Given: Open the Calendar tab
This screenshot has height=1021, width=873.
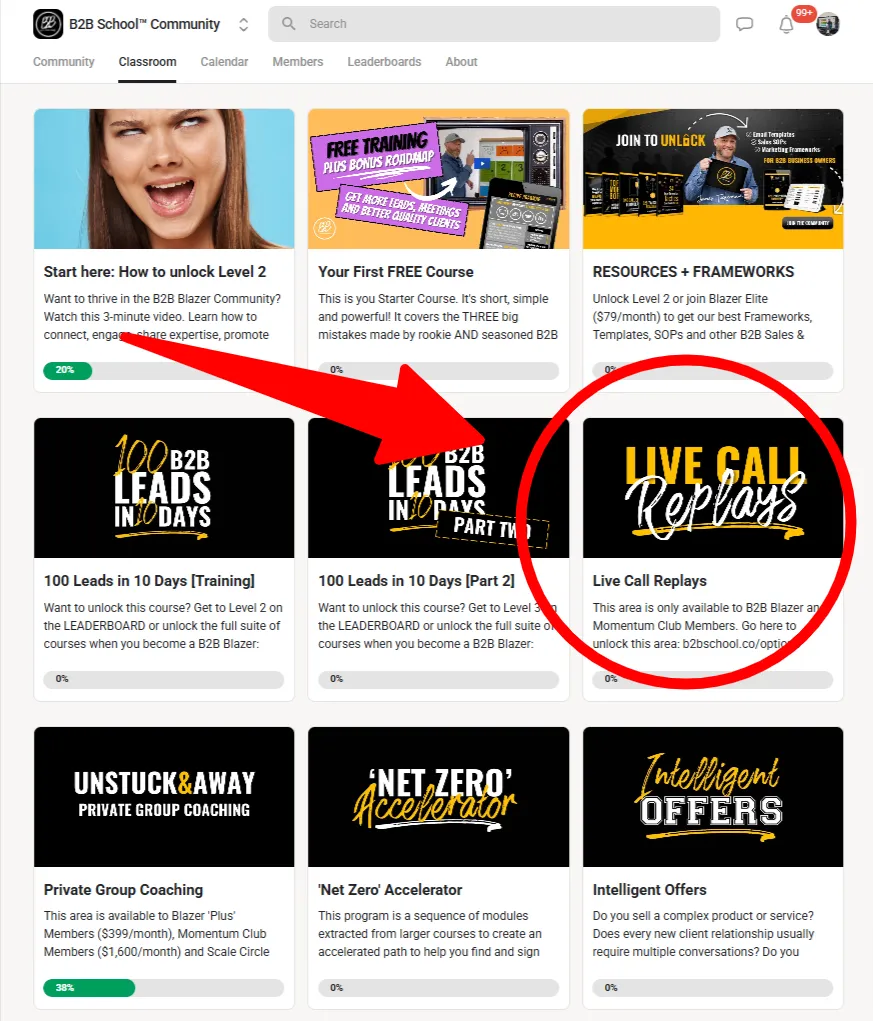Looking at the screenshot, I should click(x=224, y=62).
